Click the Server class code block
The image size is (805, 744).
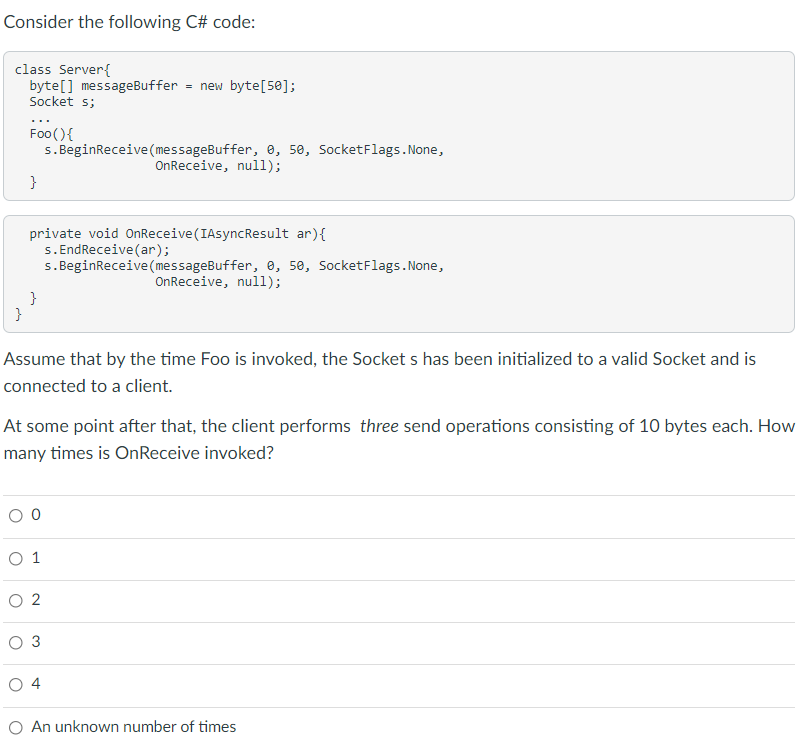tap(400, 125)
